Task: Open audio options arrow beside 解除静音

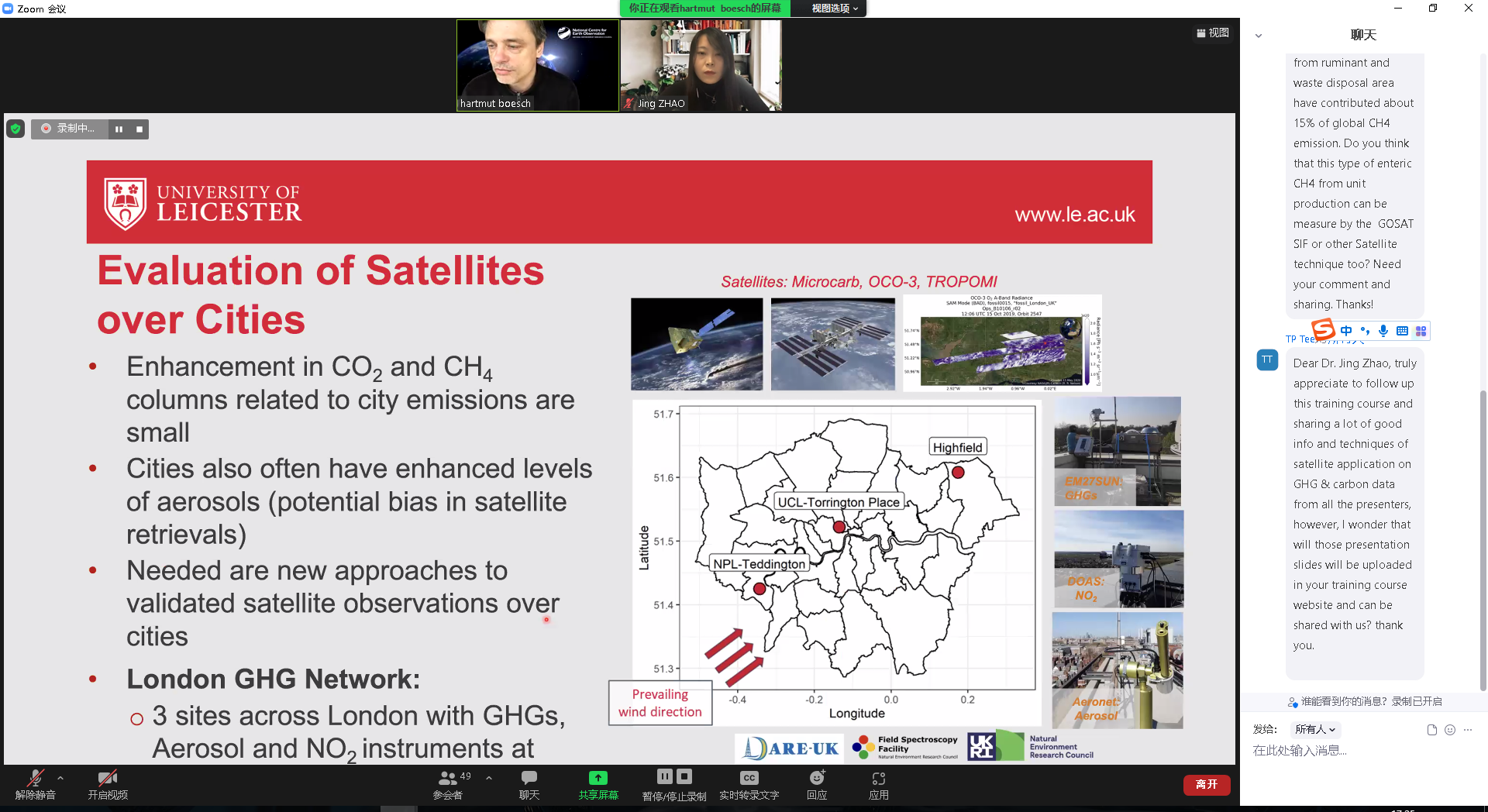Action: tap(60, 778)
